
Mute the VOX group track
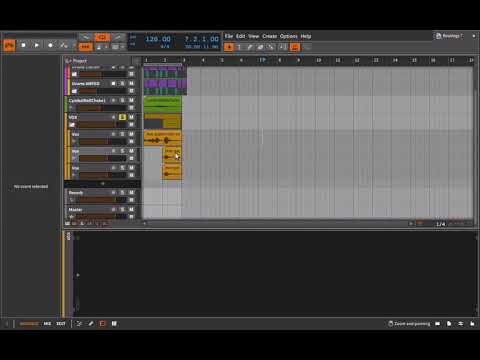[131, 117]
